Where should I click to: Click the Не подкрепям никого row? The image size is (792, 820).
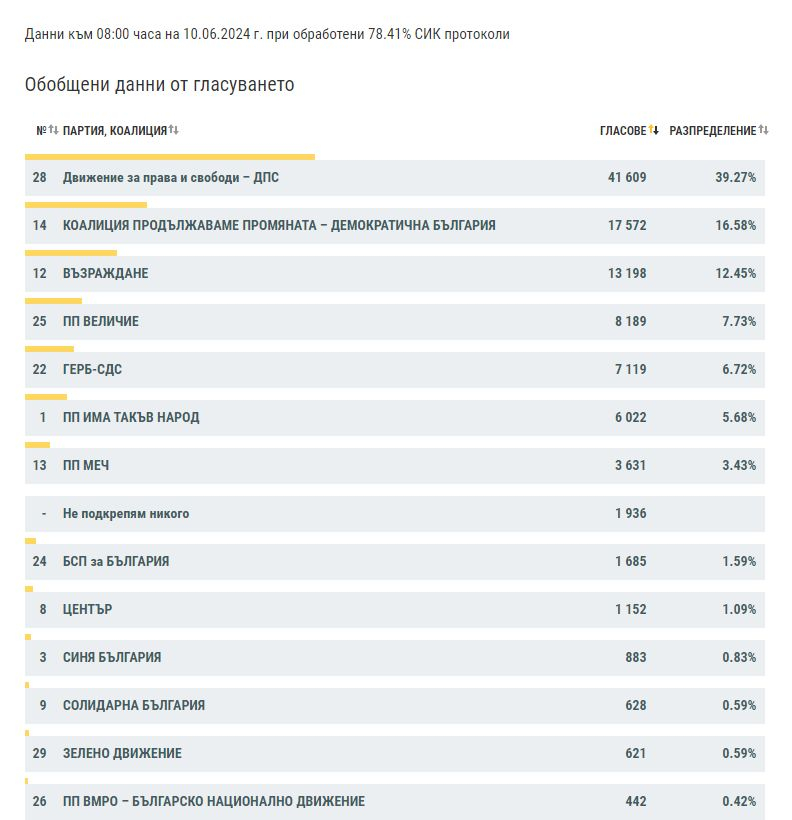(x=395, y=514)
